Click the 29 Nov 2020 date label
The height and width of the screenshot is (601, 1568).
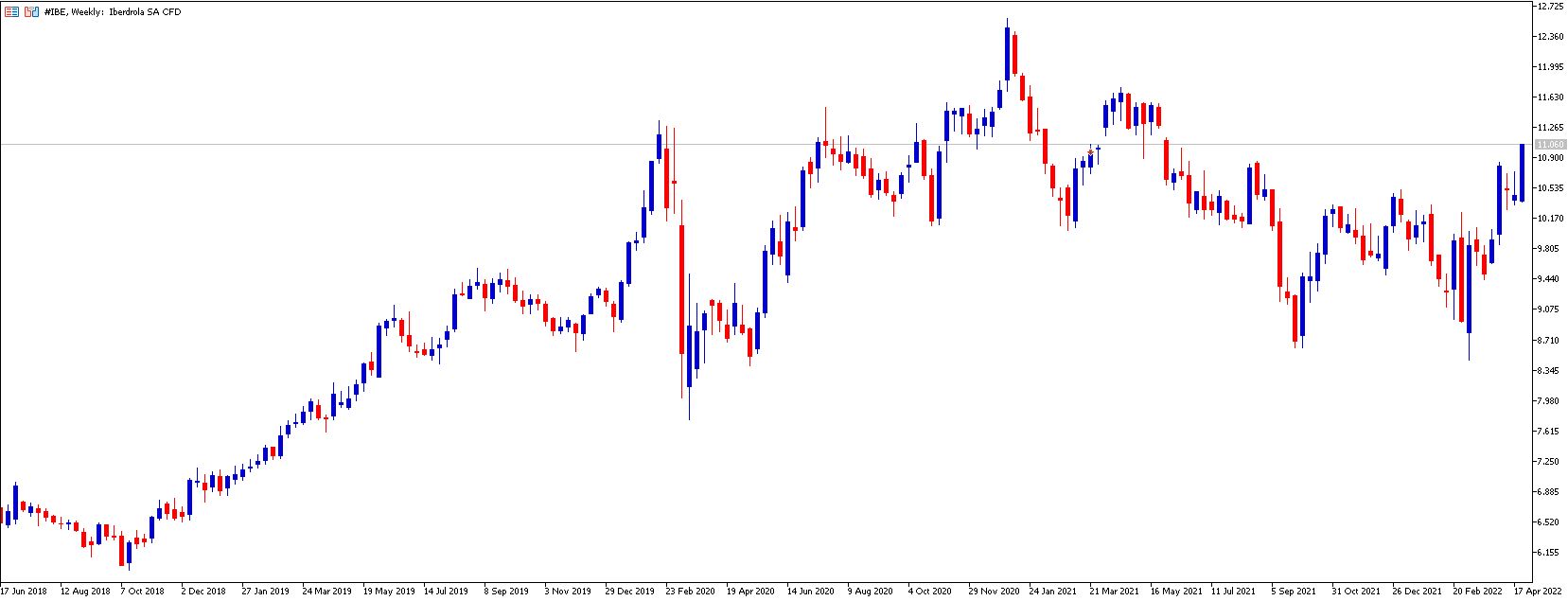coord(993,591)
